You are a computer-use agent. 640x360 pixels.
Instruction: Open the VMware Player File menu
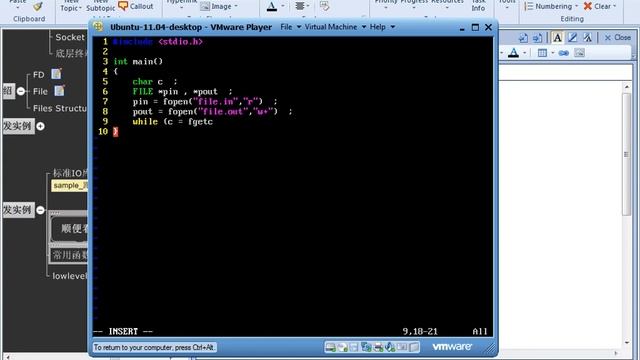point(290,27)
